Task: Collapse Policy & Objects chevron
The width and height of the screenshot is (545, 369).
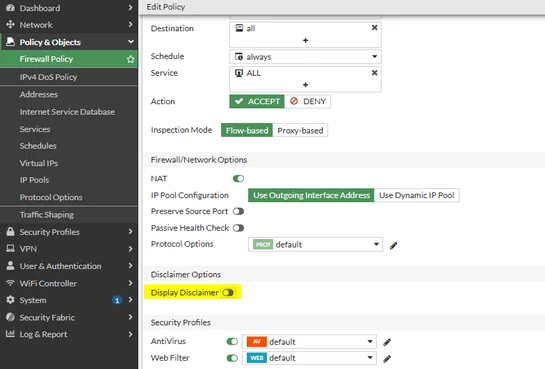Action: (130, 42)
